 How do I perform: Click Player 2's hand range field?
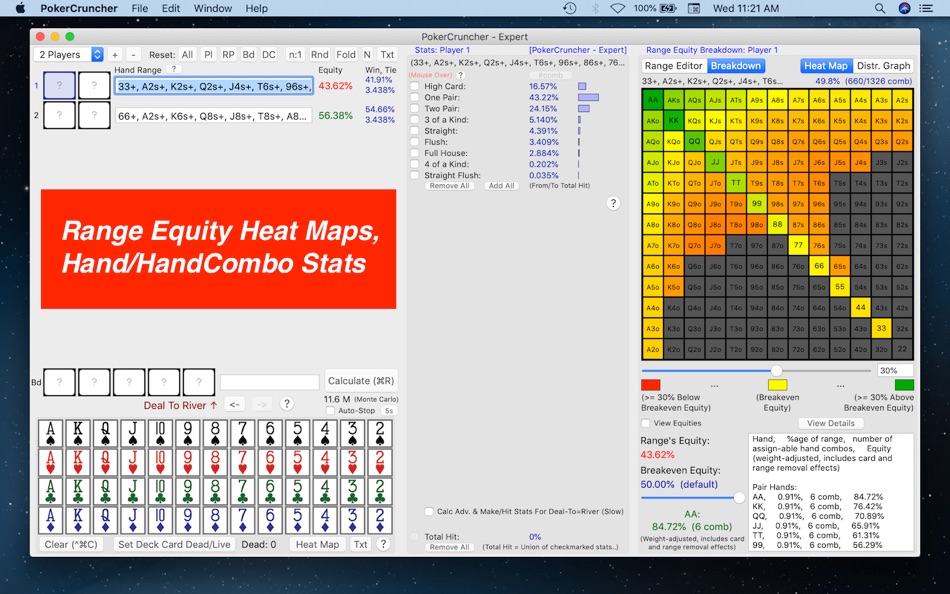213,116
